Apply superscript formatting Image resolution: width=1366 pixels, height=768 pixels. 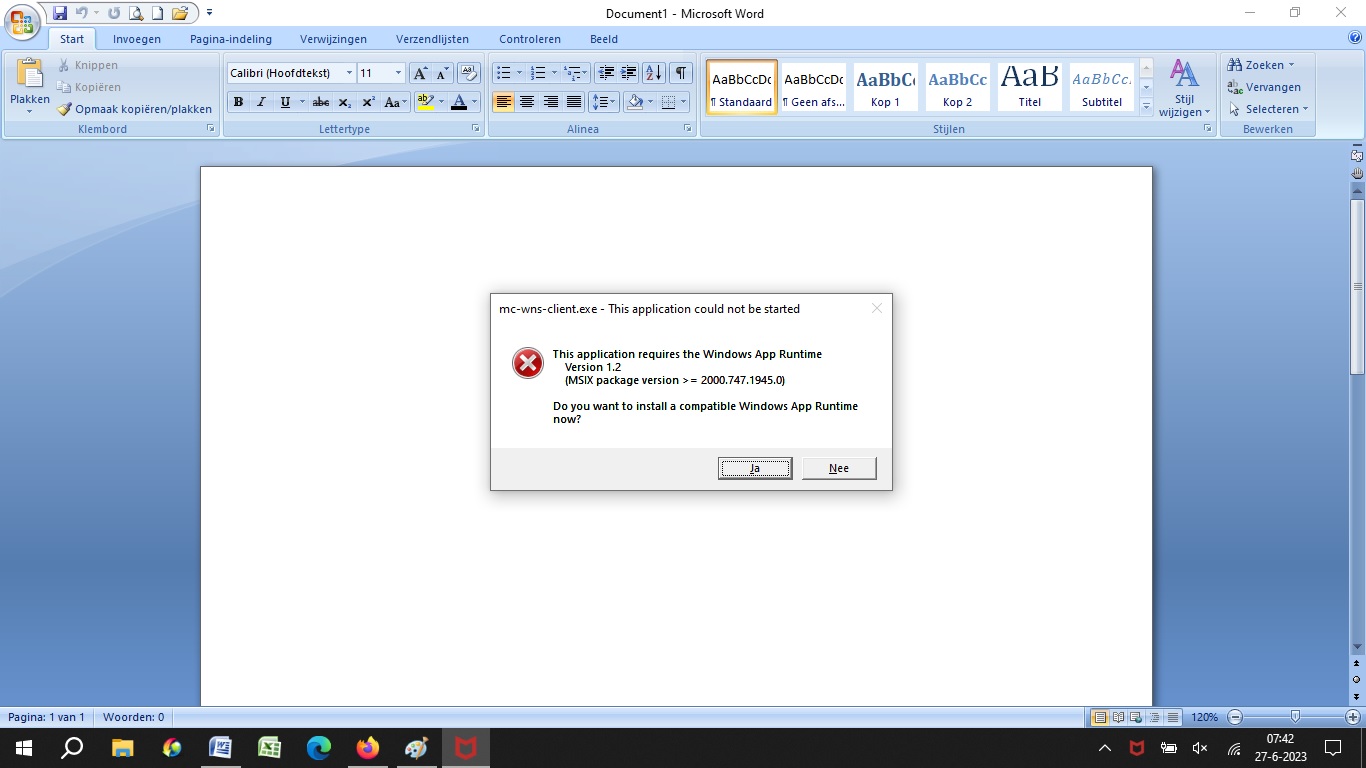(368, 102)
